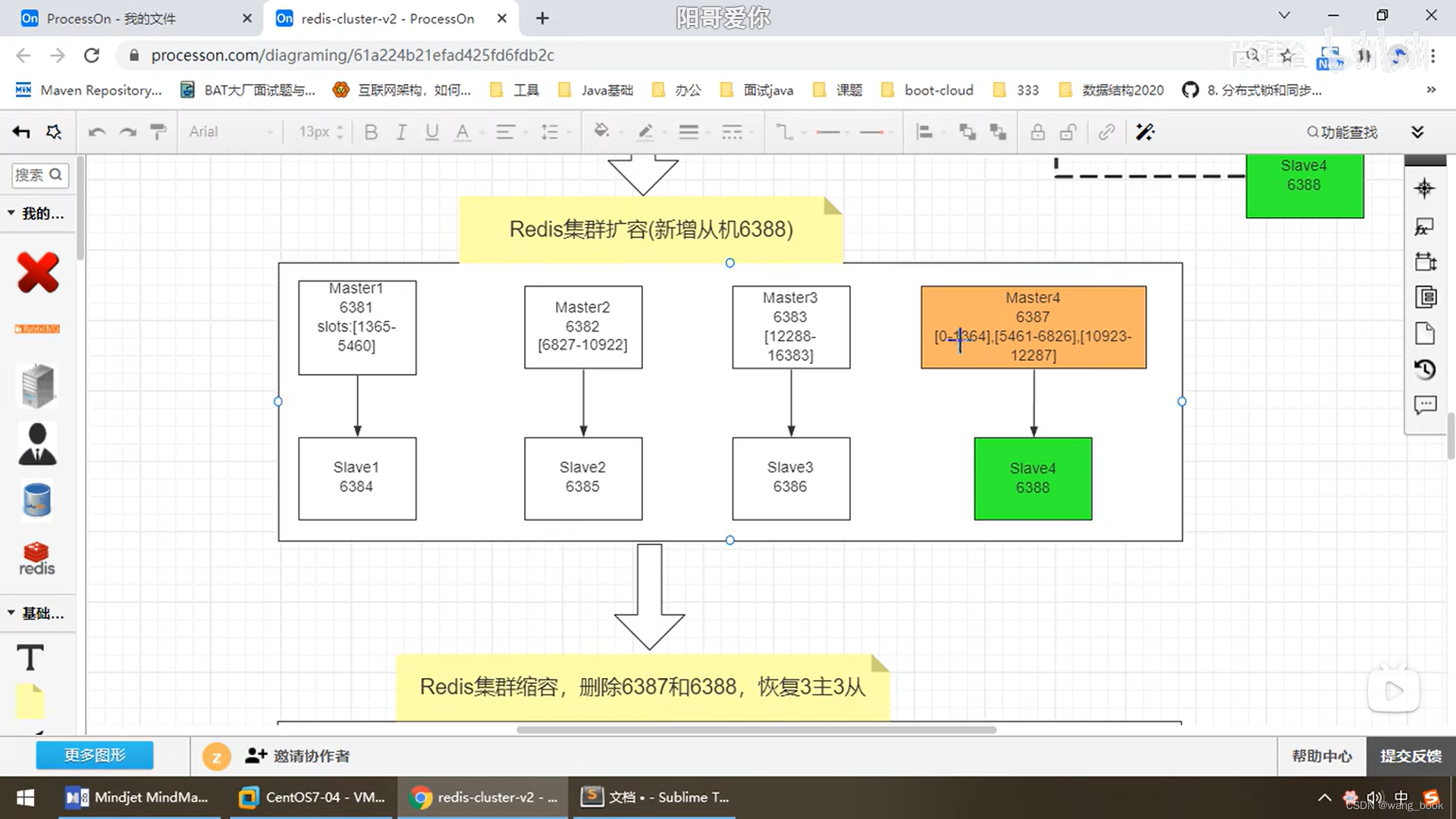Click the lock shape icon
This screenshot has height=819, width=1456.
(1037, 132)
